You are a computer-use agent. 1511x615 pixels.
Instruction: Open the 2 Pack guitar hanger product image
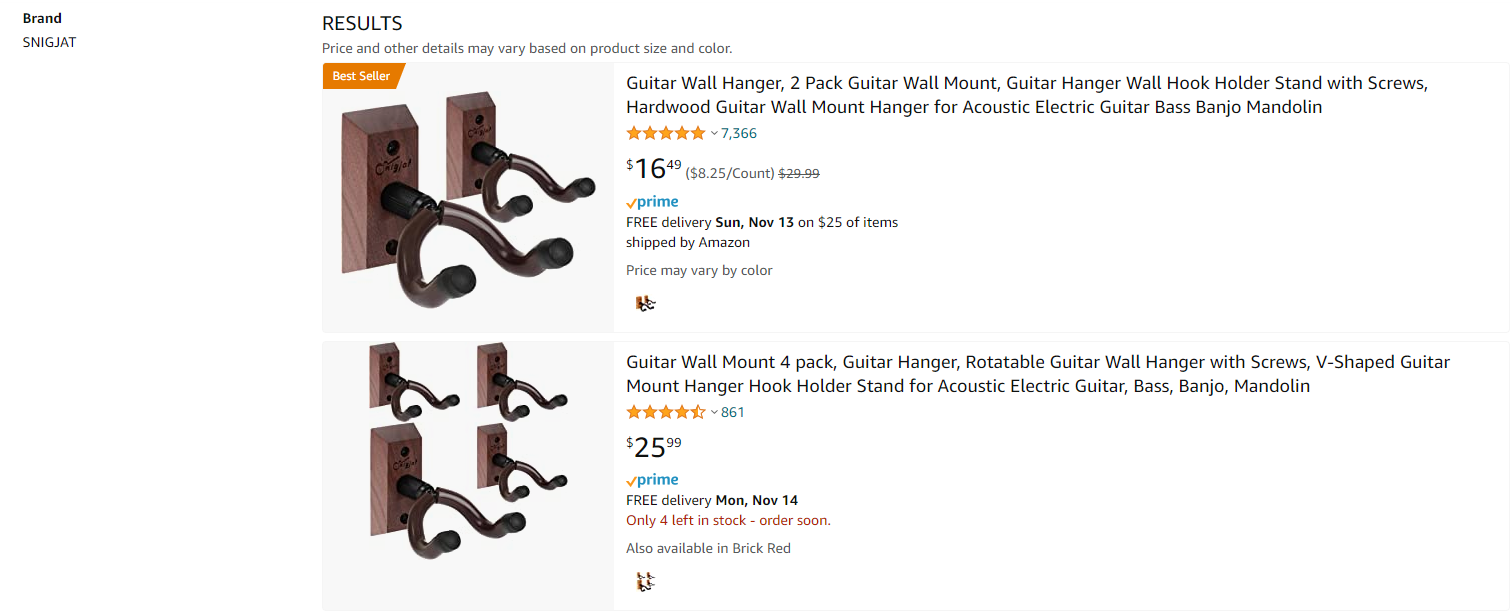point(468,197)
